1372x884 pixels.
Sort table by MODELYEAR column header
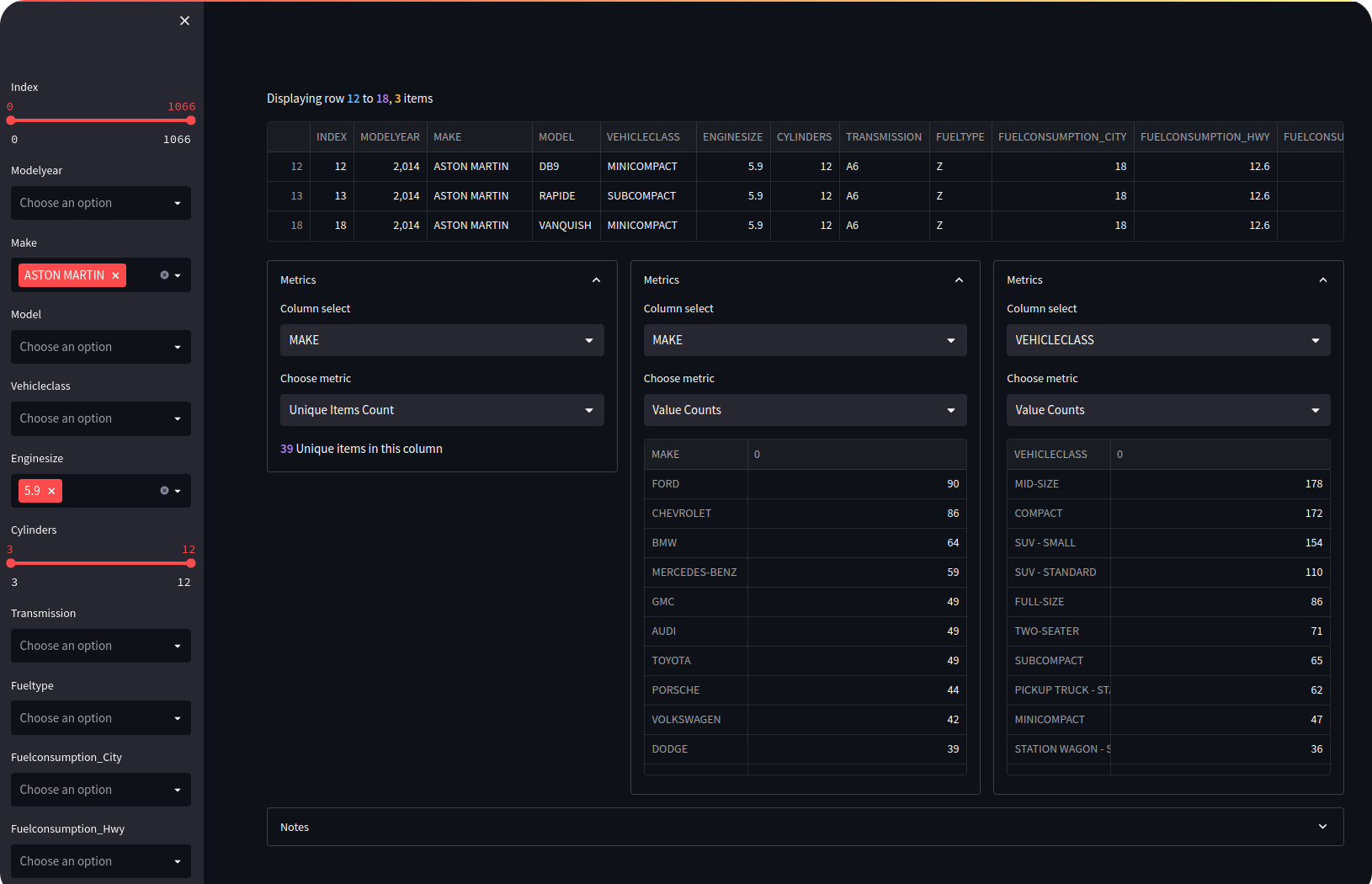(390, 137)
